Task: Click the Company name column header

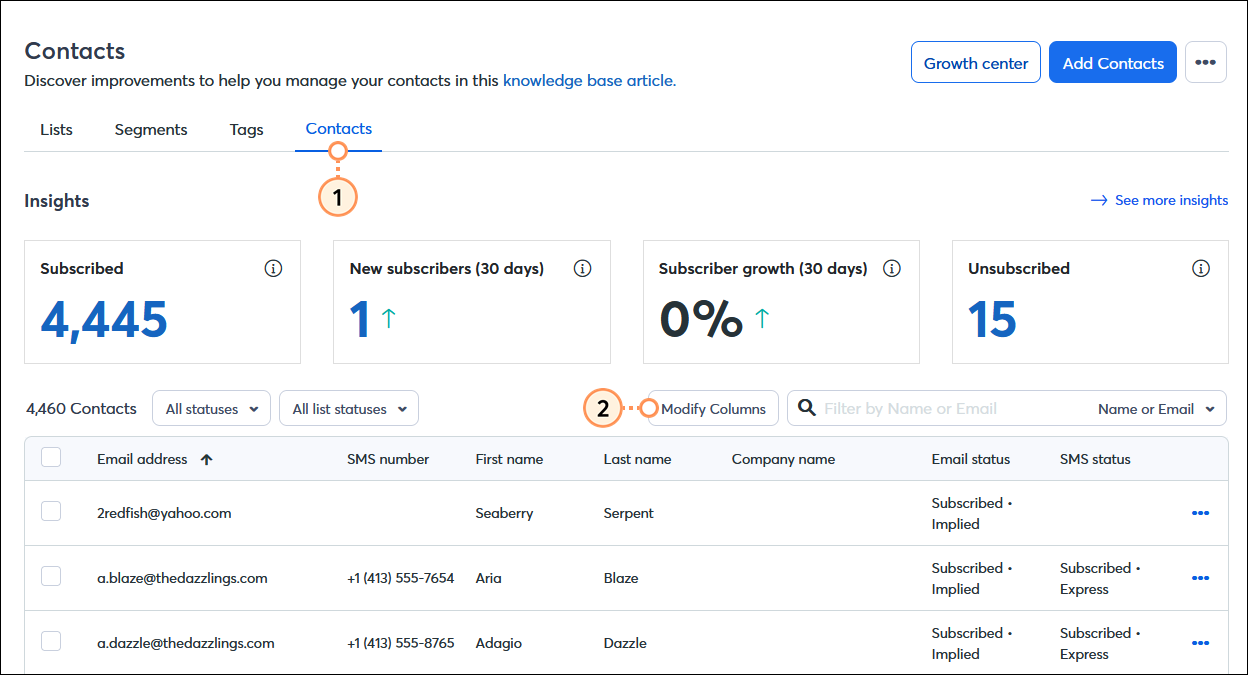Action: 783,459
